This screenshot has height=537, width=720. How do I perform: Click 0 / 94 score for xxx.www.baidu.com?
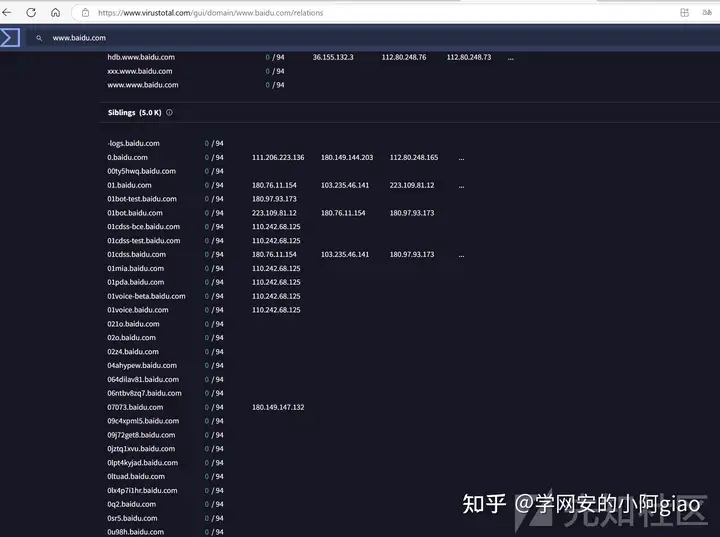tap(275, 71)
